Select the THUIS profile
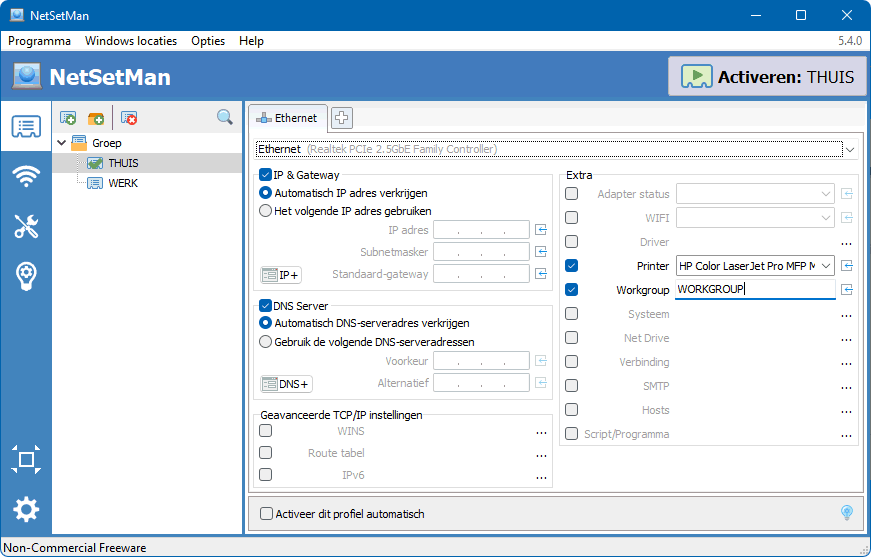Image resolution: width=871 pixels, height=557 pixels. 123,163
